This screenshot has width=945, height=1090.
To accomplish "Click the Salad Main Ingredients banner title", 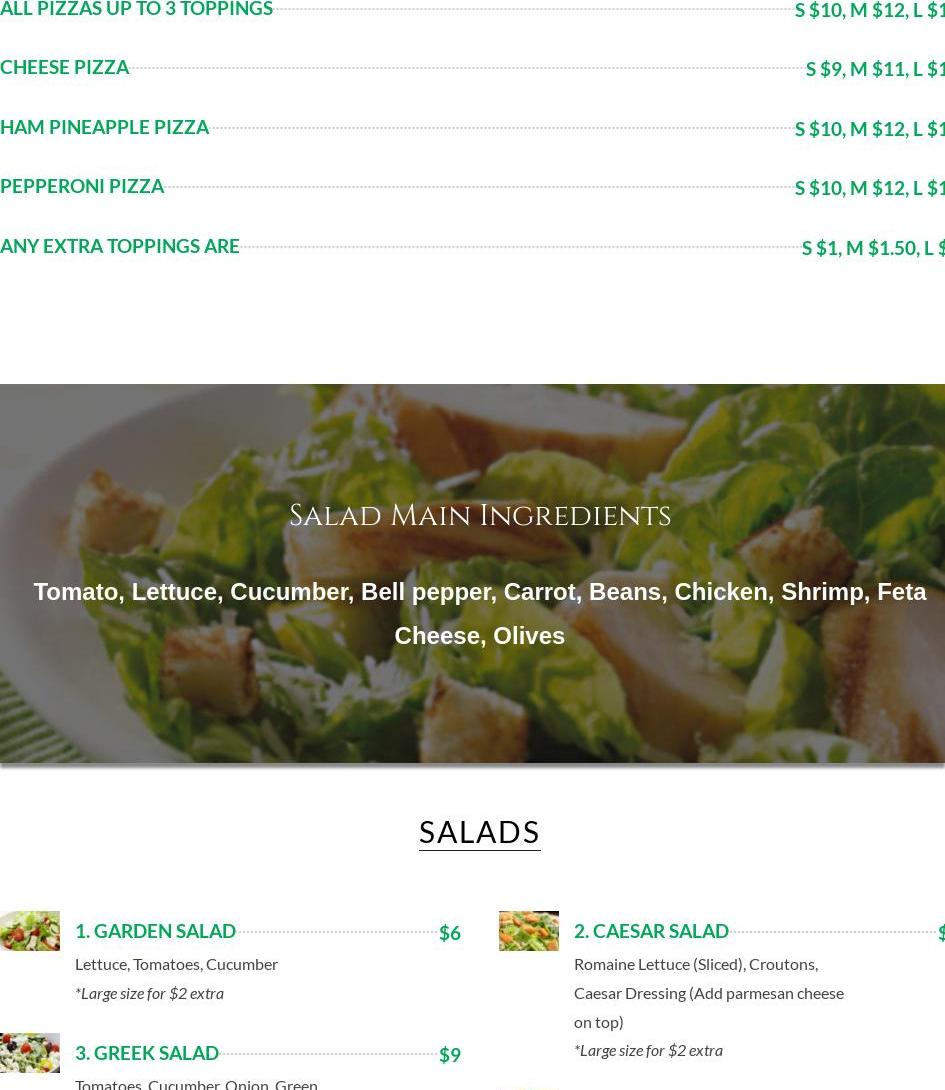I will click(480, 516).
